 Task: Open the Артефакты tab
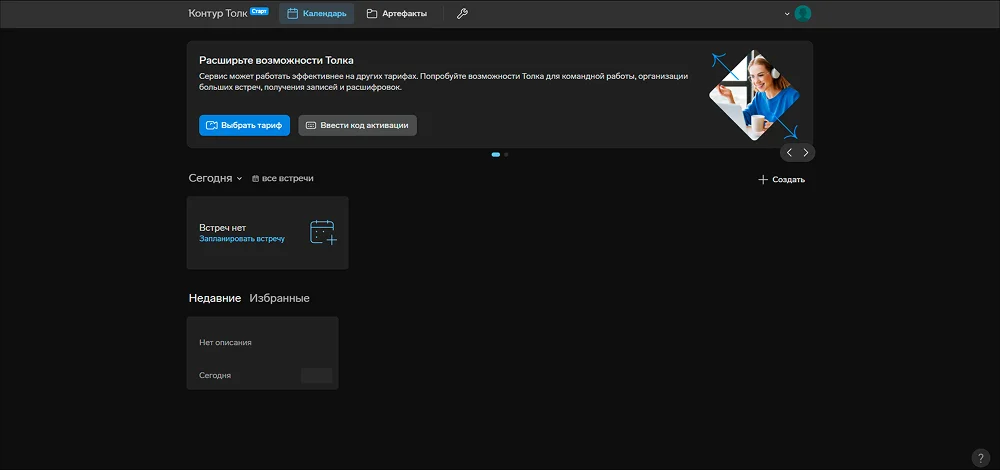(x=397, y=13)
